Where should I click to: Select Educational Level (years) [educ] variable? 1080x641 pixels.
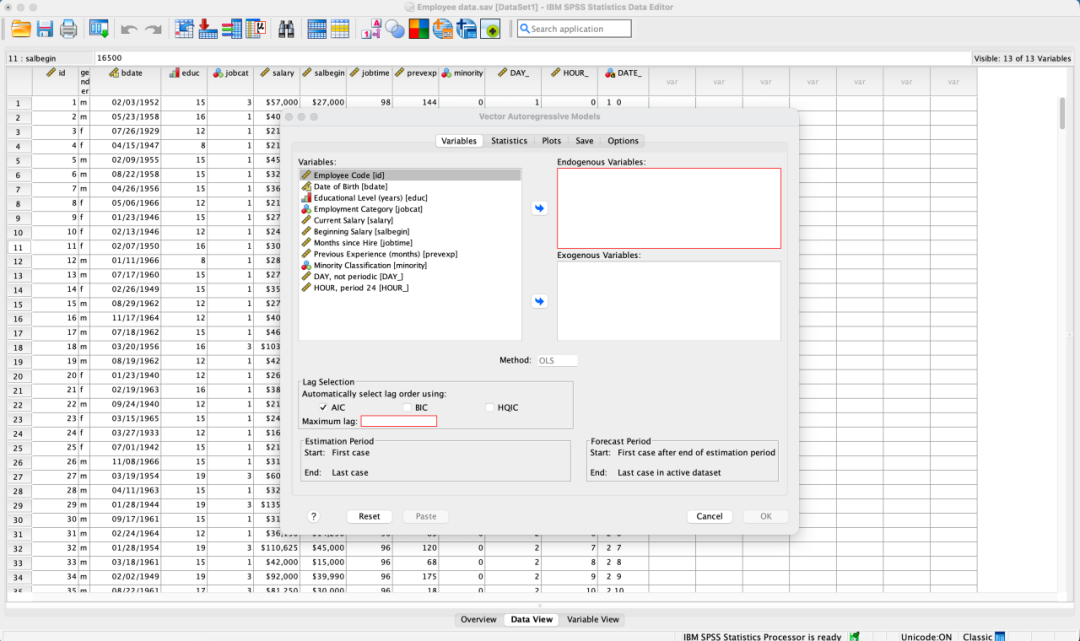[x=410, y=198]
